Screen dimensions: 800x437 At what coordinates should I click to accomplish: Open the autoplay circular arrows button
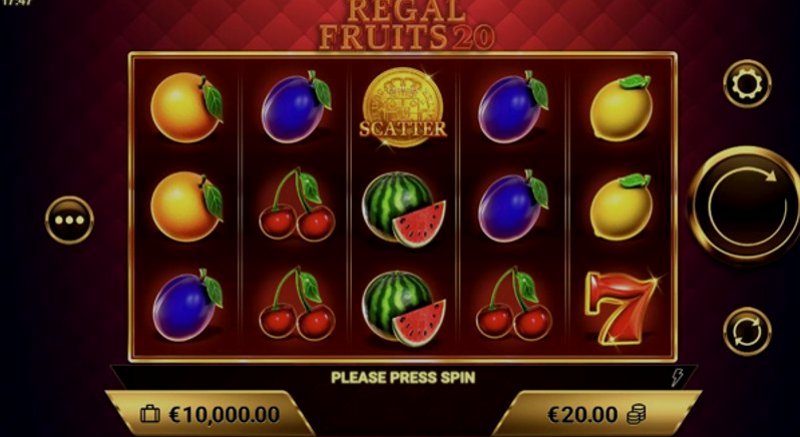coord(747,331)
